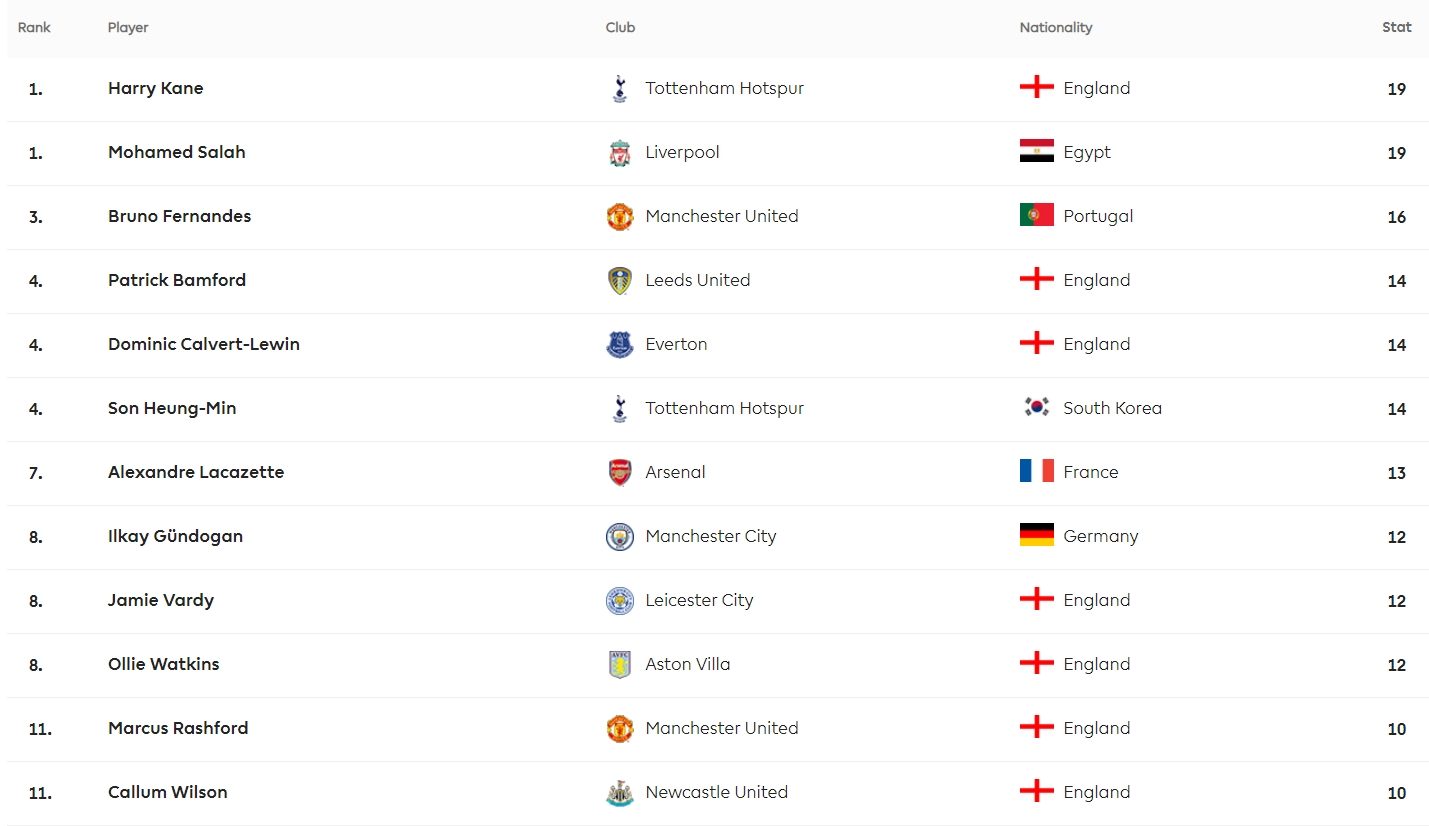Open Harry Kane's player profile
Screen dimensions: 1429x826
(156, 88)
